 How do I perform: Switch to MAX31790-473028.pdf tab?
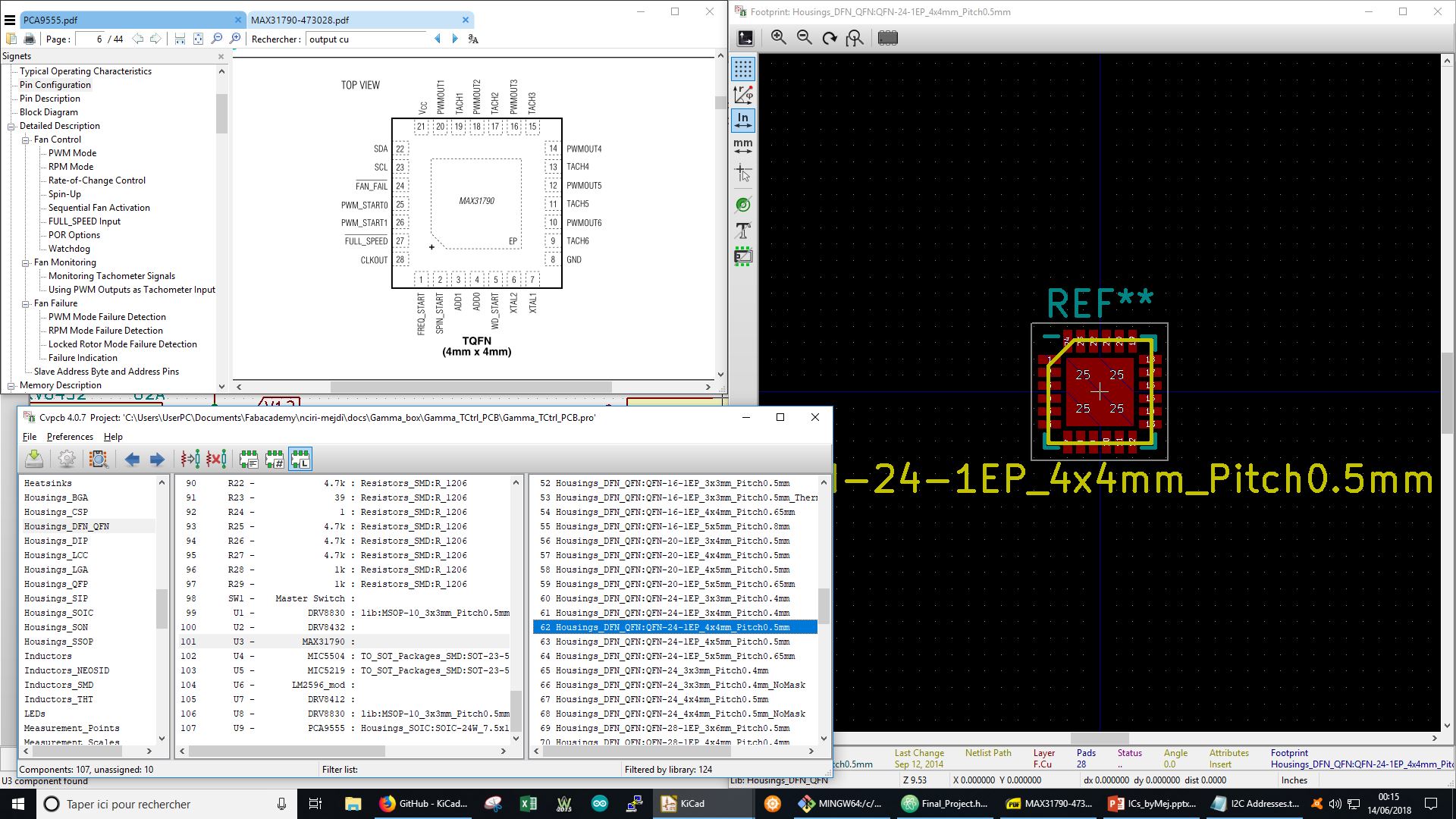(x=300, y=20)
